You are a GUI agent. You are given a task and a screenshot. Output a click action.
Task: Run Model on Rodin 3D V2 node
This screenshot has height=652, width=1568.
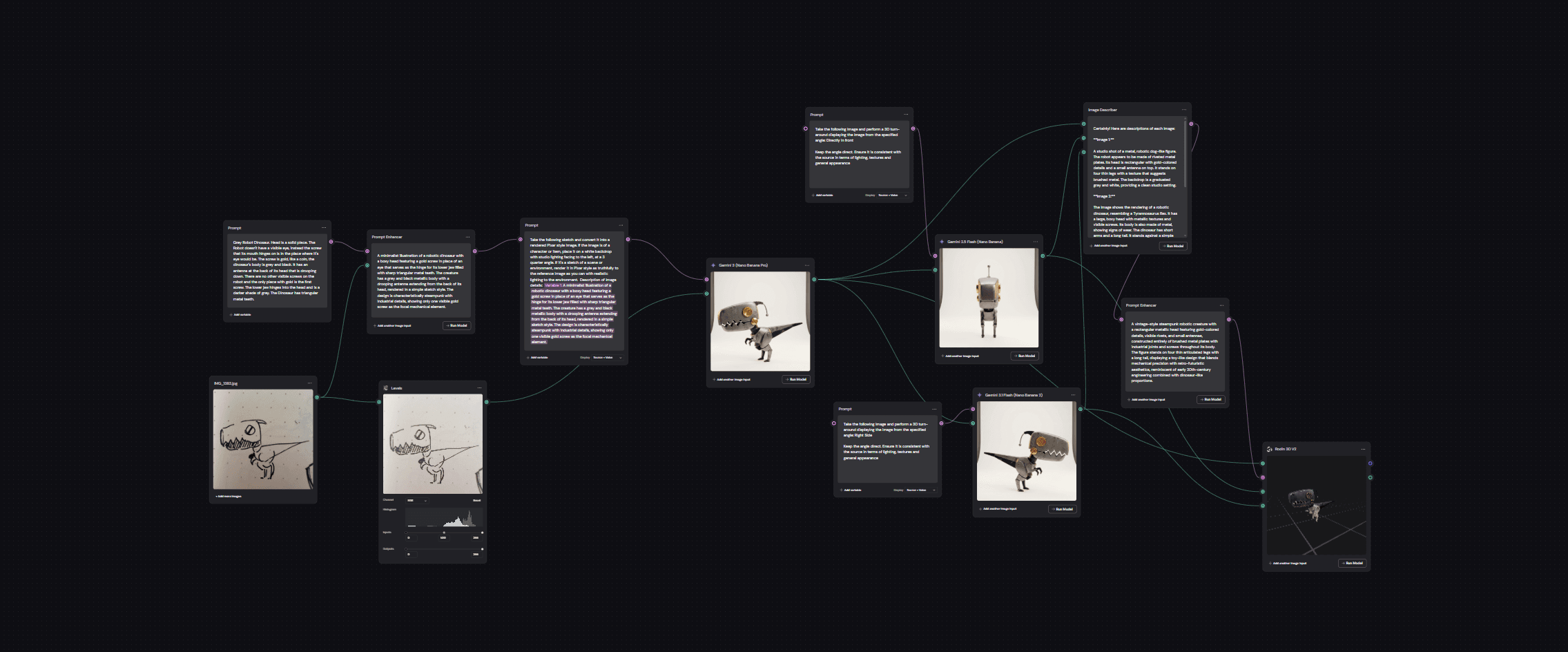[x=1352, y=563]
